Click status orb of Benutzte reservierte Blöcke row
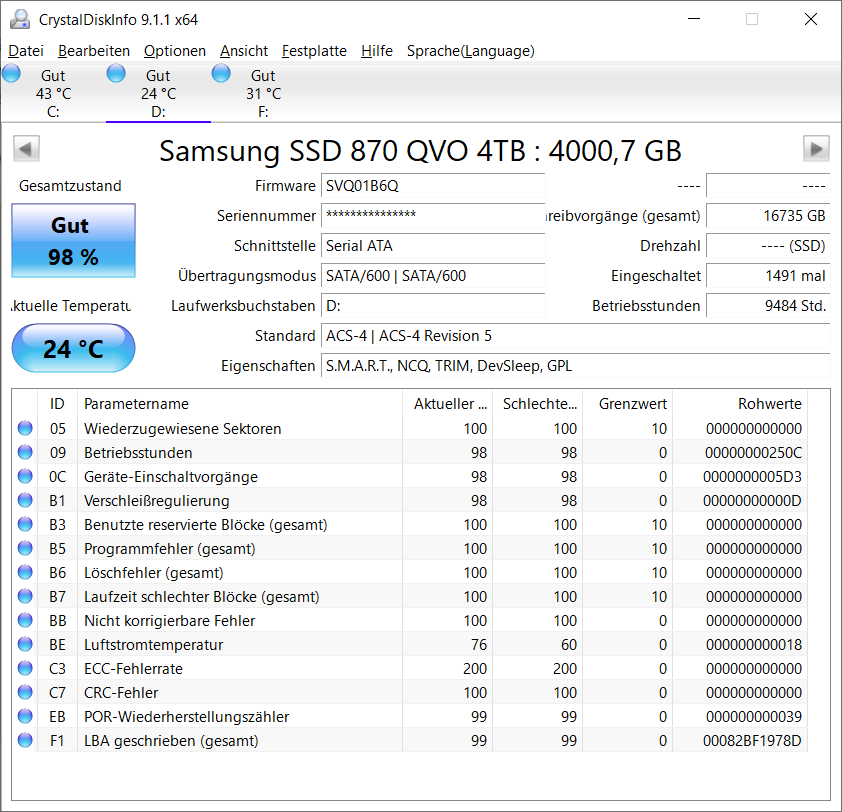This screenshot has height=812, width=842. click(x=25, y=525)
